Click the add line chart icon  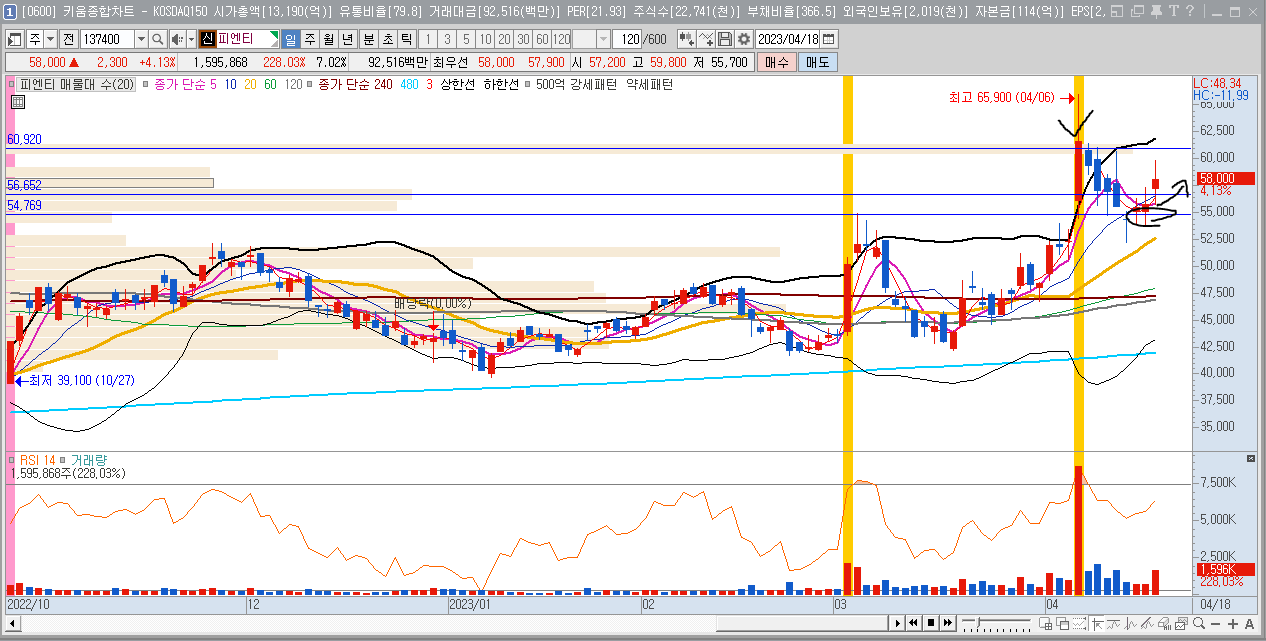click(706, 39)
